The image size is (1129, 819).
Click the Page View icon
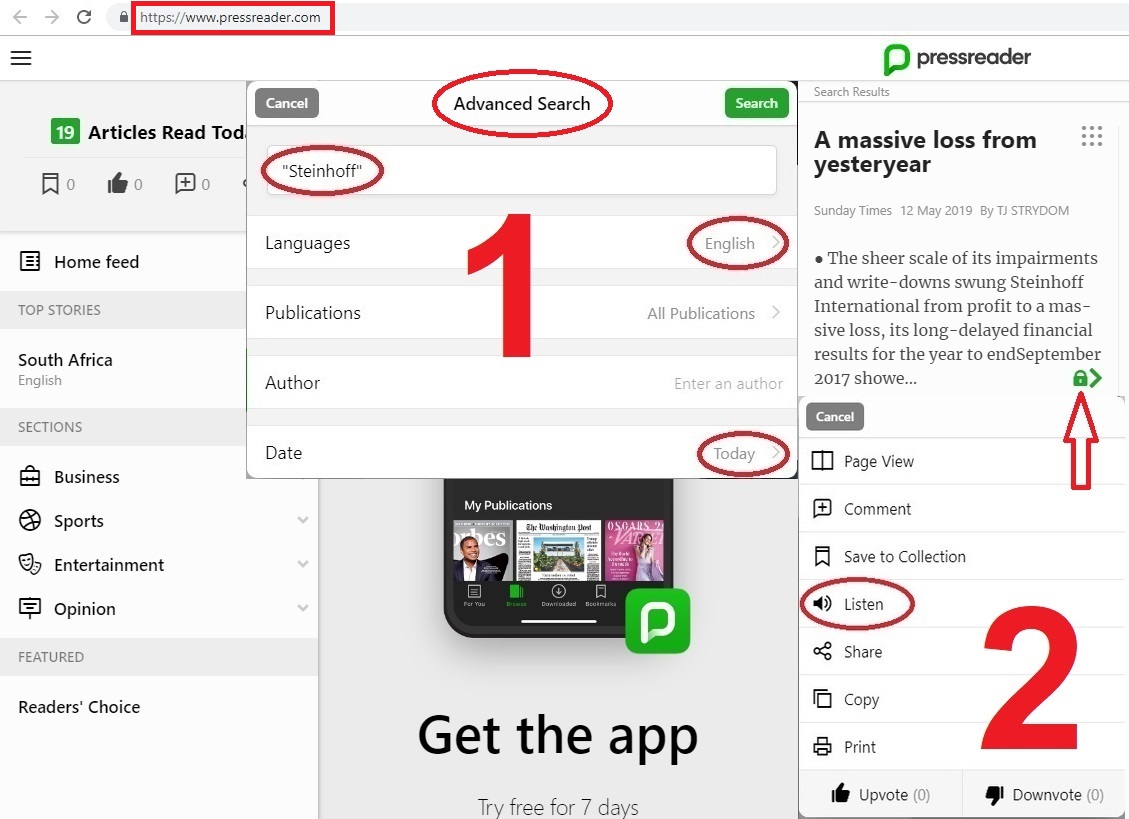pos(822,461)
